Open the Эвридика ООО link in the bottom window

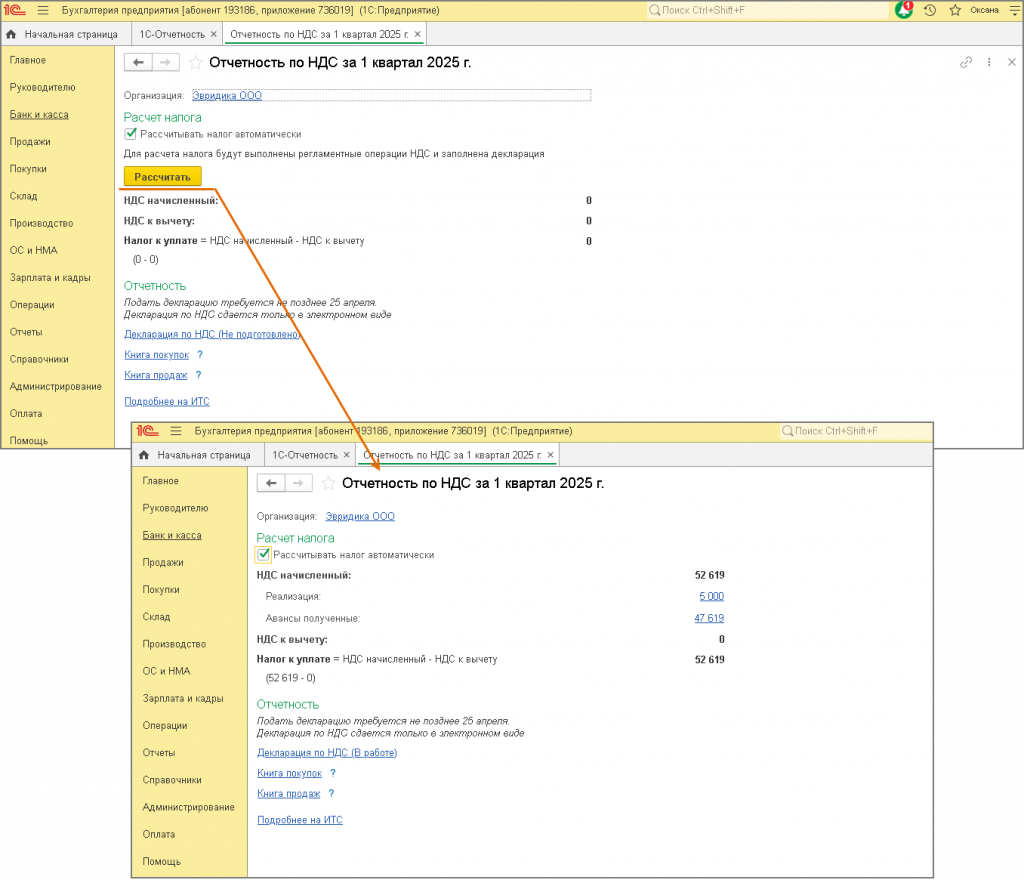(360, 516)
